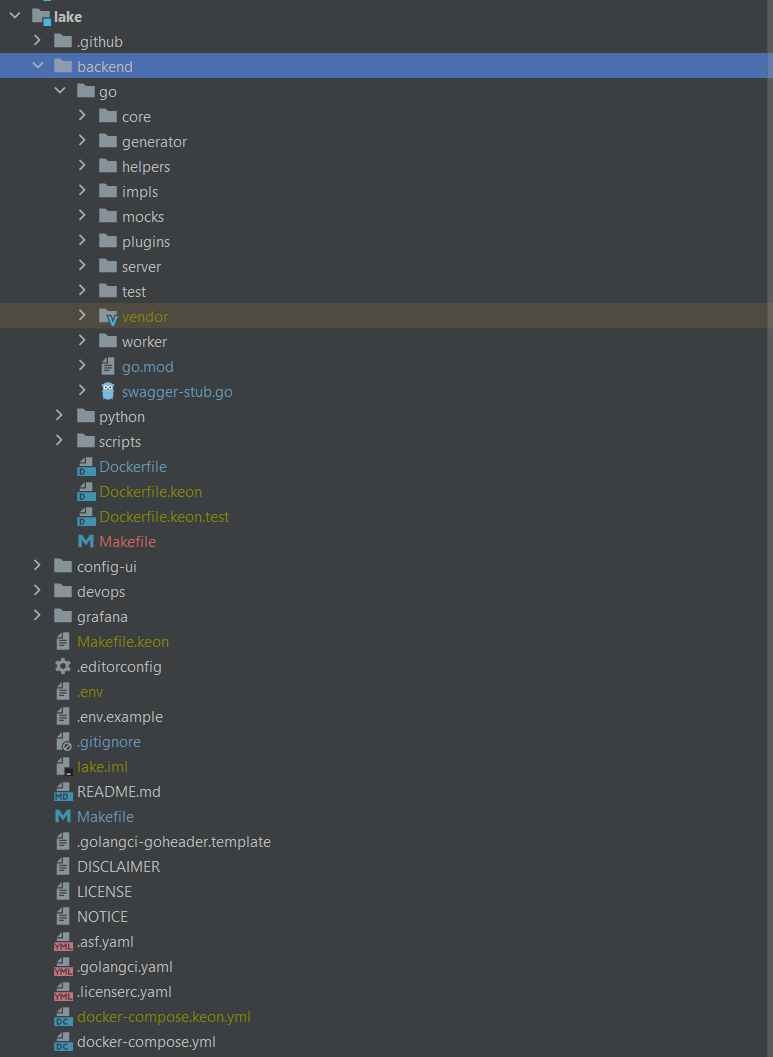Click the docker-compose.yml compose icon
Image resolution: width=773 pixels, height=1057 pixels.
click(63, 1041)
